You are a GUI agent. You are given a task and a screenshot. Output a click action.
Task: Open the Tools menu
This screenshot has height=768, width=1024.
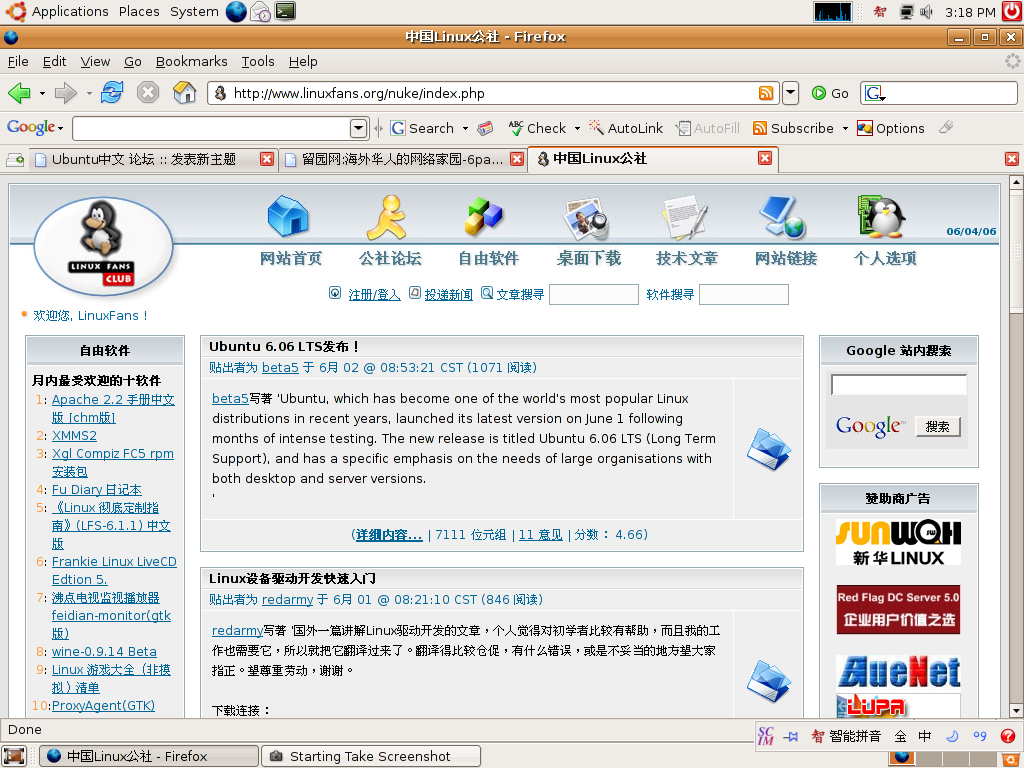pos(258,61)
